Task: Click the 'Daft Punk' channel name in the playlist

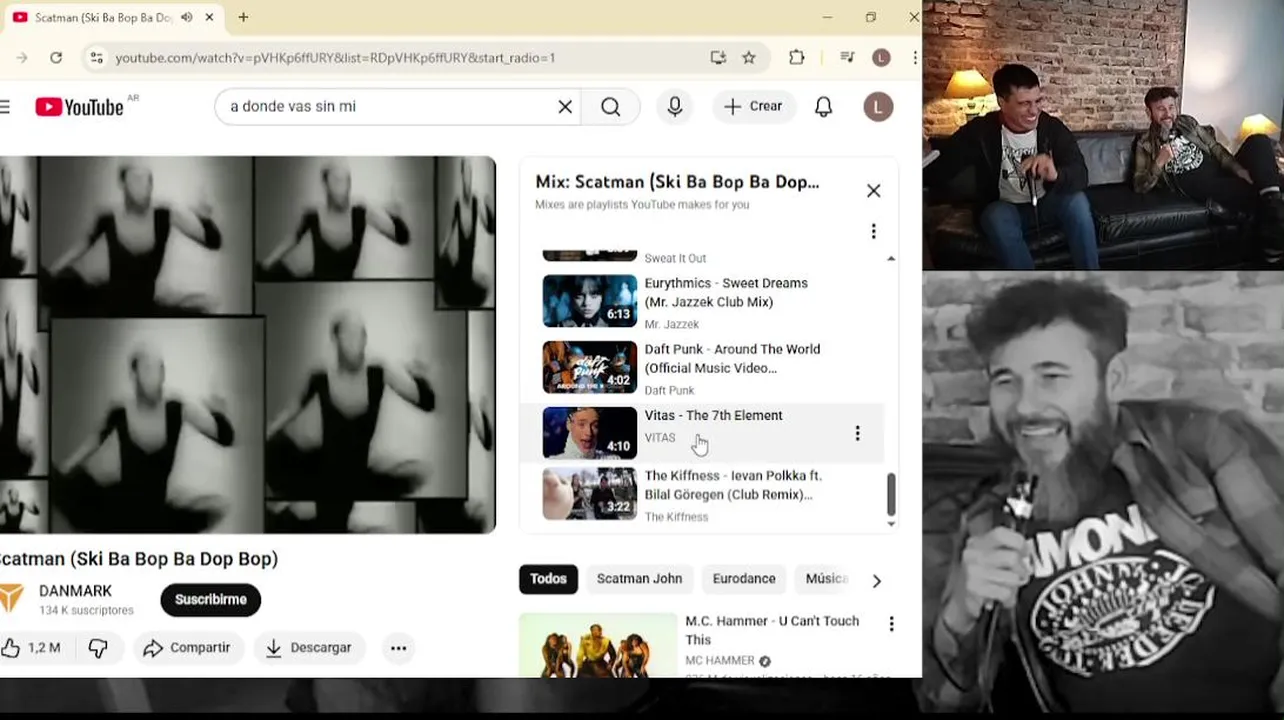Action: pyautogui.click(x=669, y=390)
